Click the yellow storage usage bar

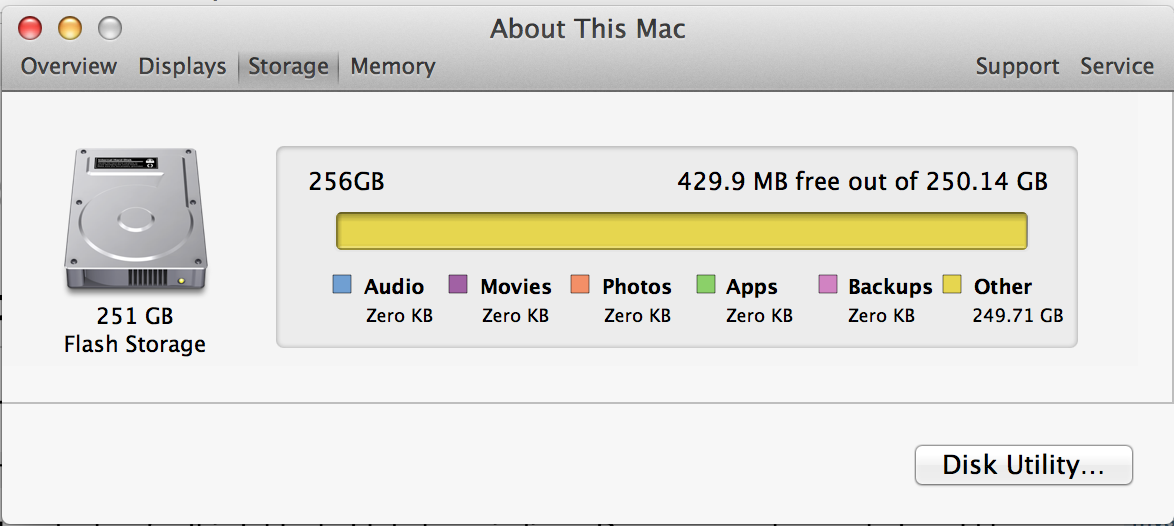click(681, 231)
